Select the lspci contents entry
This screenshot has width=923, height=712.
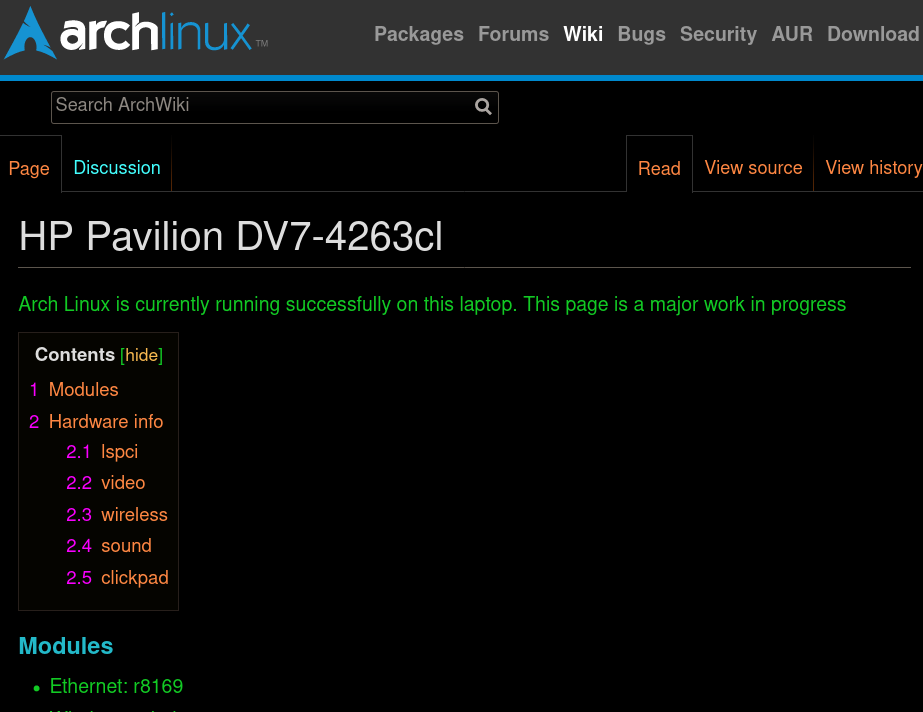119,453
